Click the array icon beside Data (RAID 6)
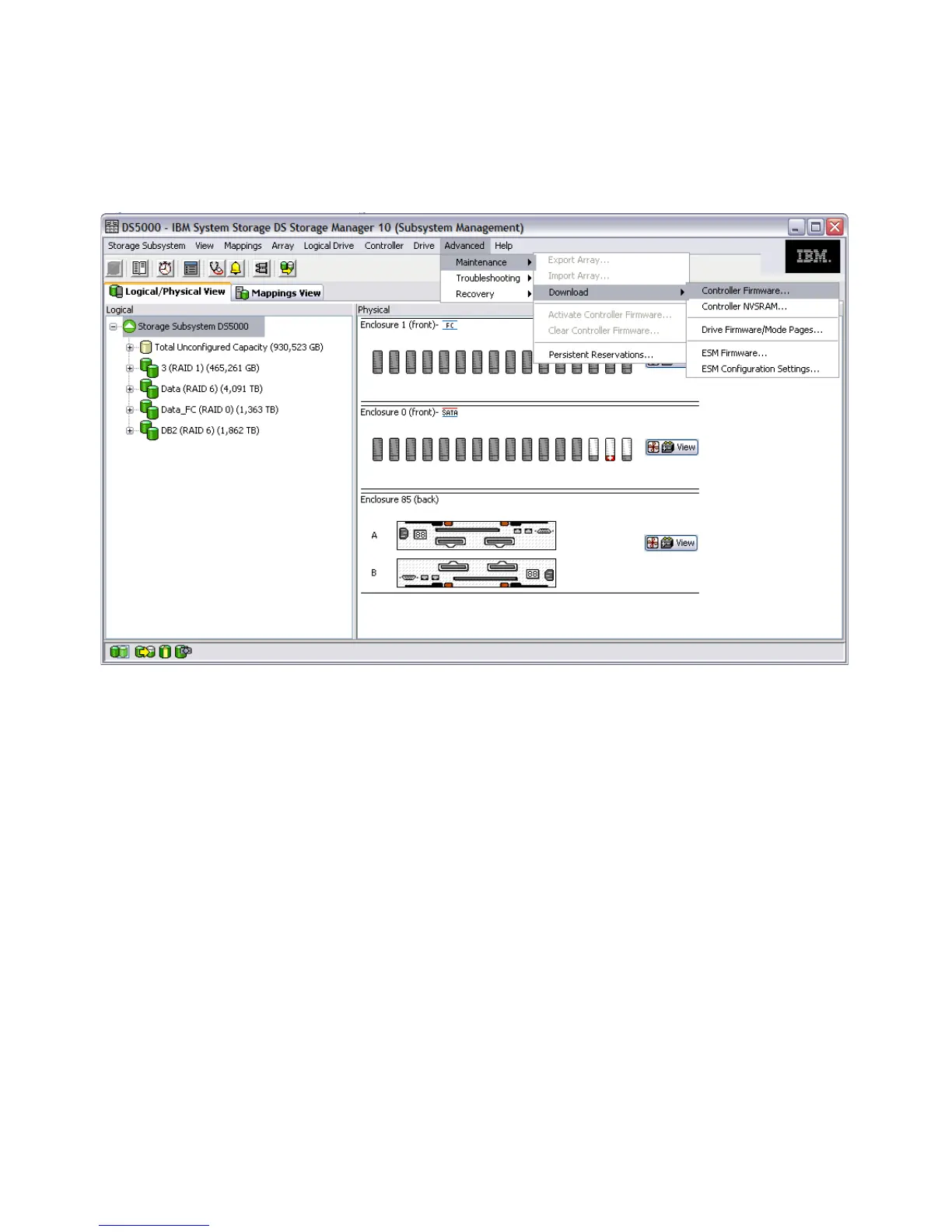The image size is (952, 1232). 149,389
